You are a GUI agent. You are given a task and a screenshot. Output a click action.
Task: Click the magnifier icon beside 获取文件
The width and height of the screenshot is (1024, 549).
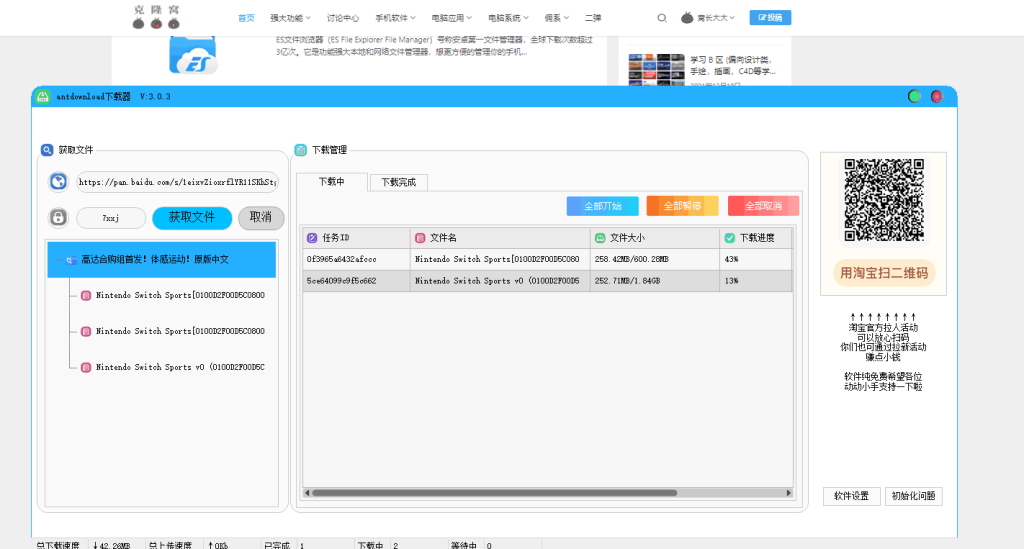(47, 150)
